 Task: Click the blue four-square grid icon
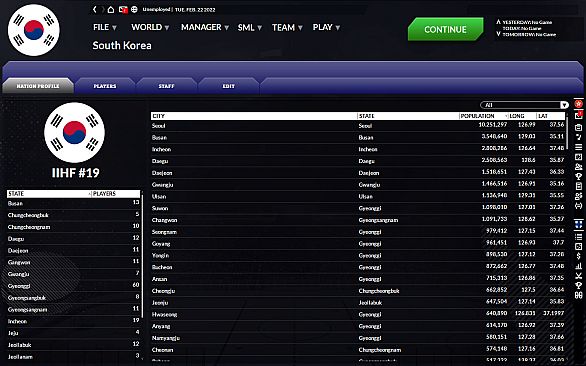[579, 225]
